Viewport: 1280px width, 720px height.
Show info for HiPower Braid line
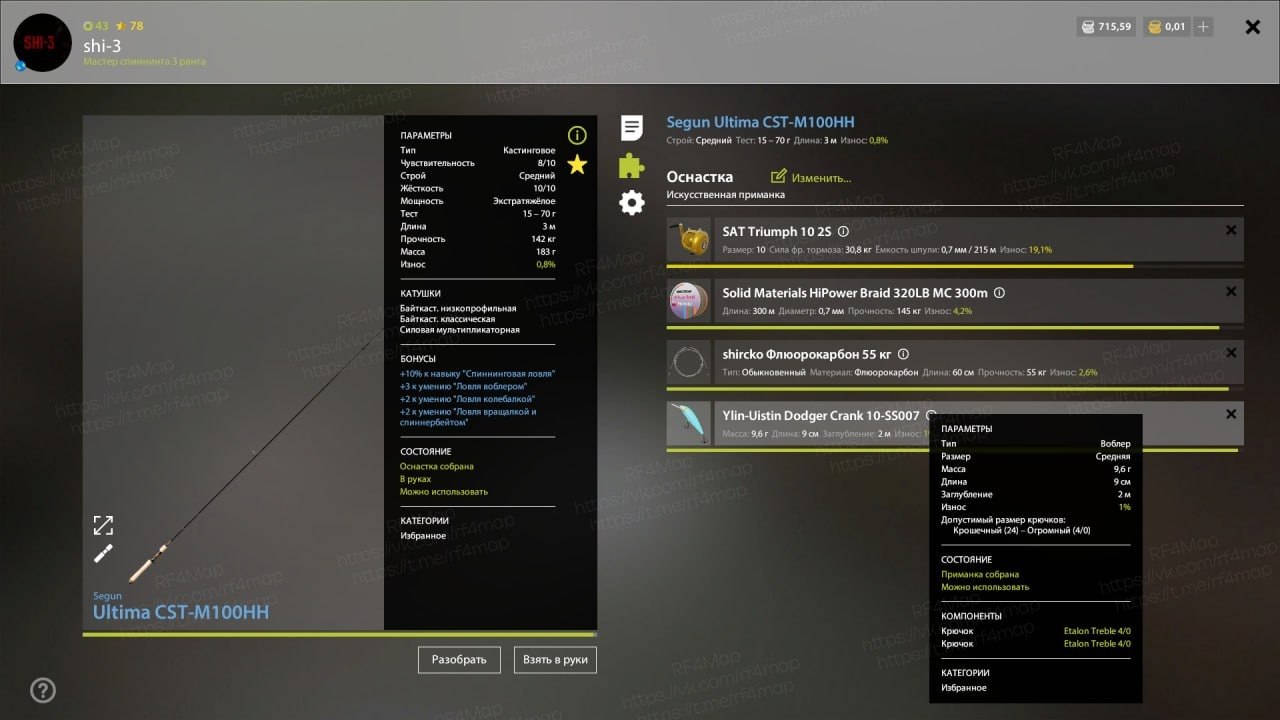point(999,293)
